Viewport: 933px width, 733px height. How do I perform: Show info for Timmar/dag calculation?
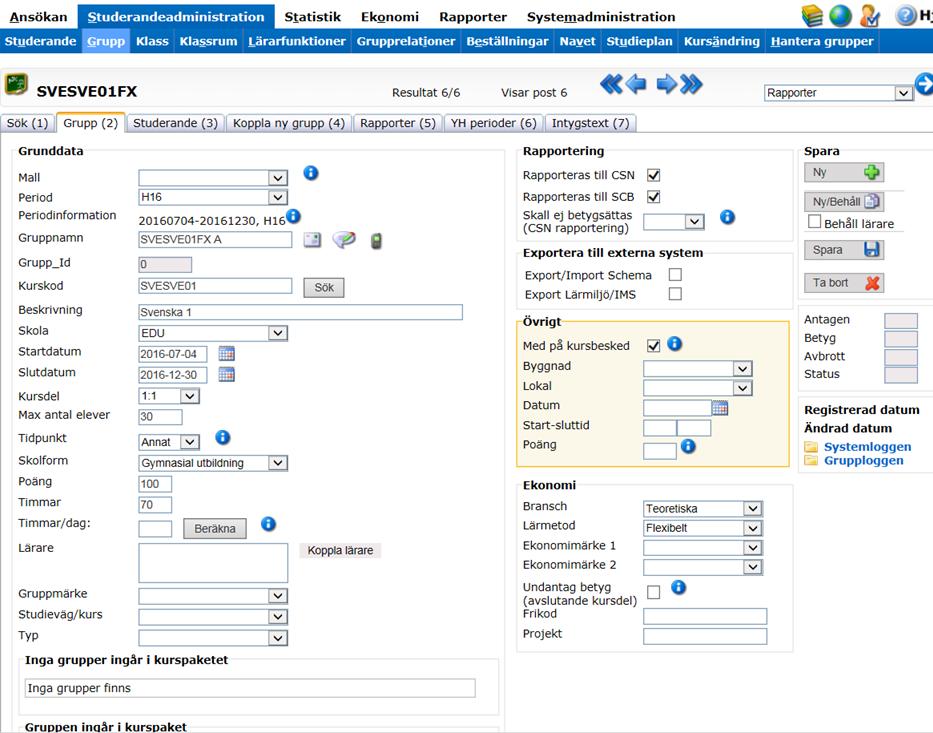[x=268, y=524]
